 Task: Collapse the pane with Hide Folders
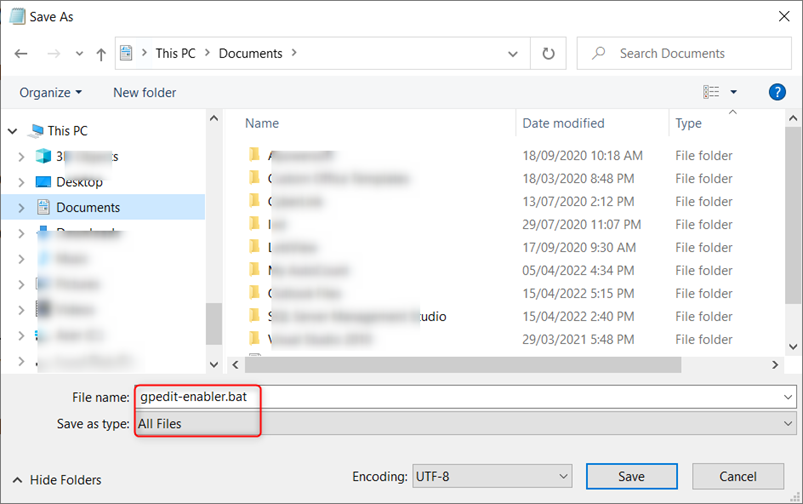57,480
